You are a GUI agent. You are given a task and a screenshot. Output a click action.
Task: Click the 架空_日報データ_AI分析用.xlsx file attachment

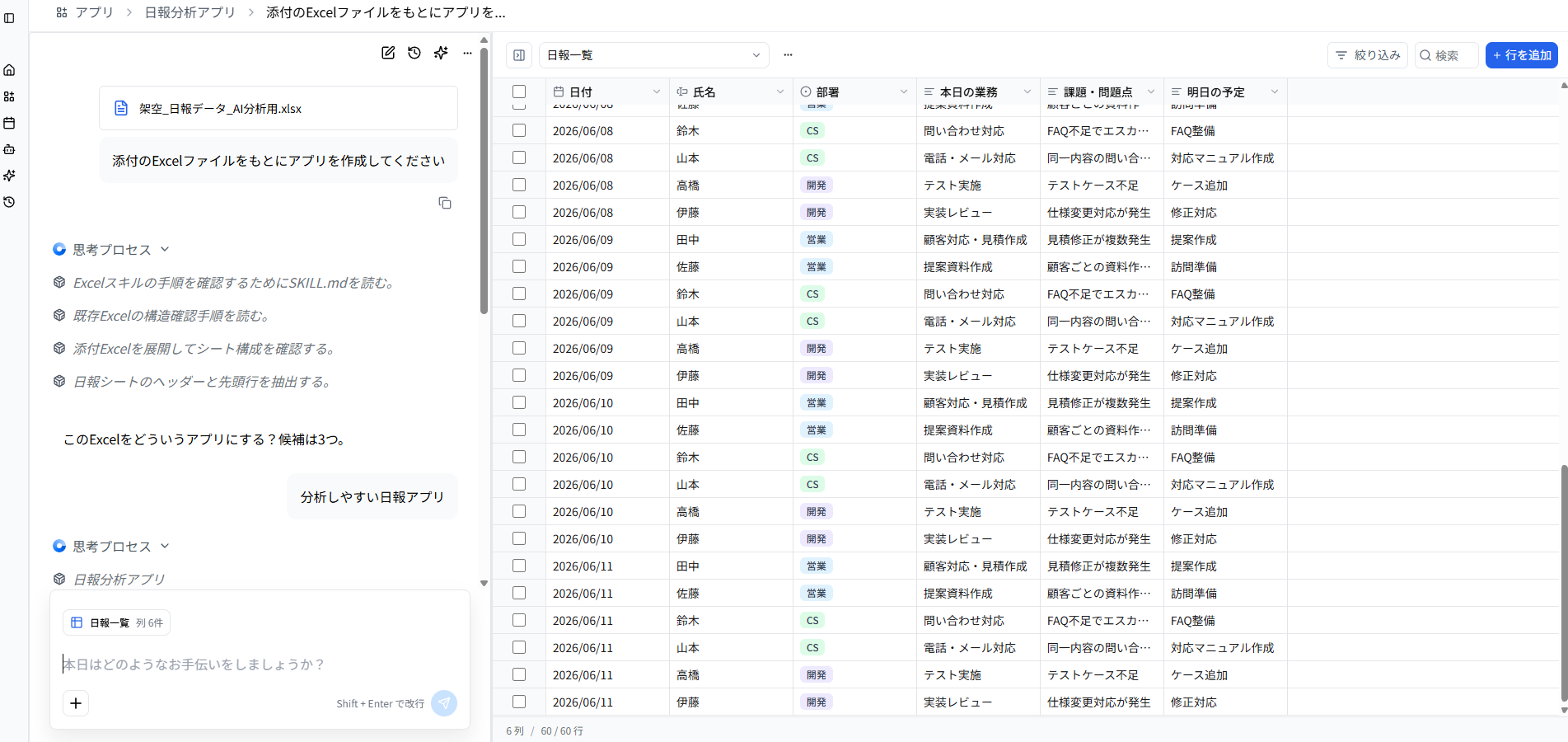coord(278,108)
